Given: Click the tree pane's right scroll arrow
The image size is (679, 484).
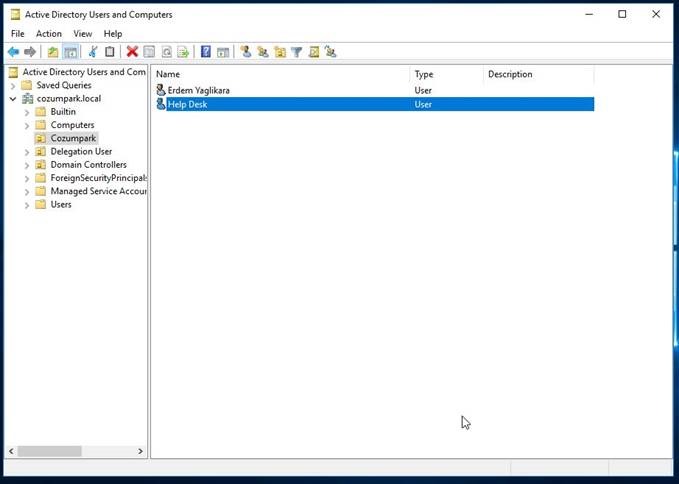Looking at the screenshot, I should pos(140,451).
